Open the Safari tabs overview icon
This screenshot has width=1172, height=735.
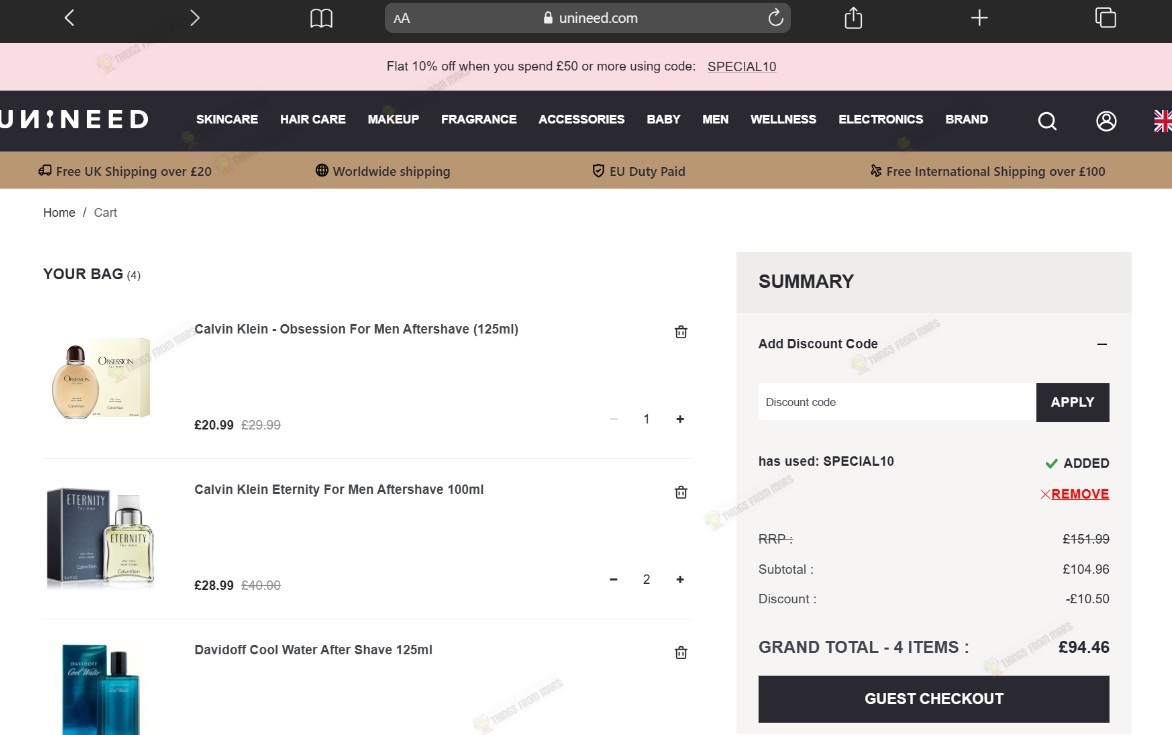point(1105,17)
